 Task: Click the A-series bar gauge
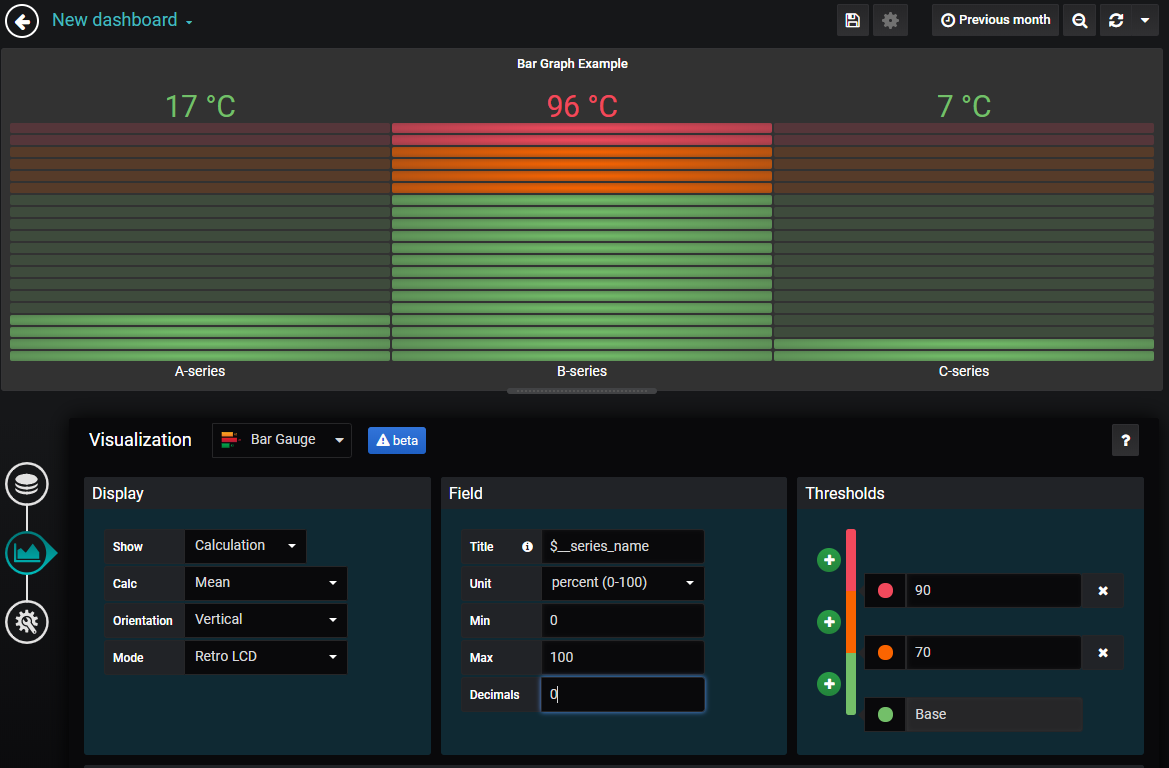pos(200,242)
